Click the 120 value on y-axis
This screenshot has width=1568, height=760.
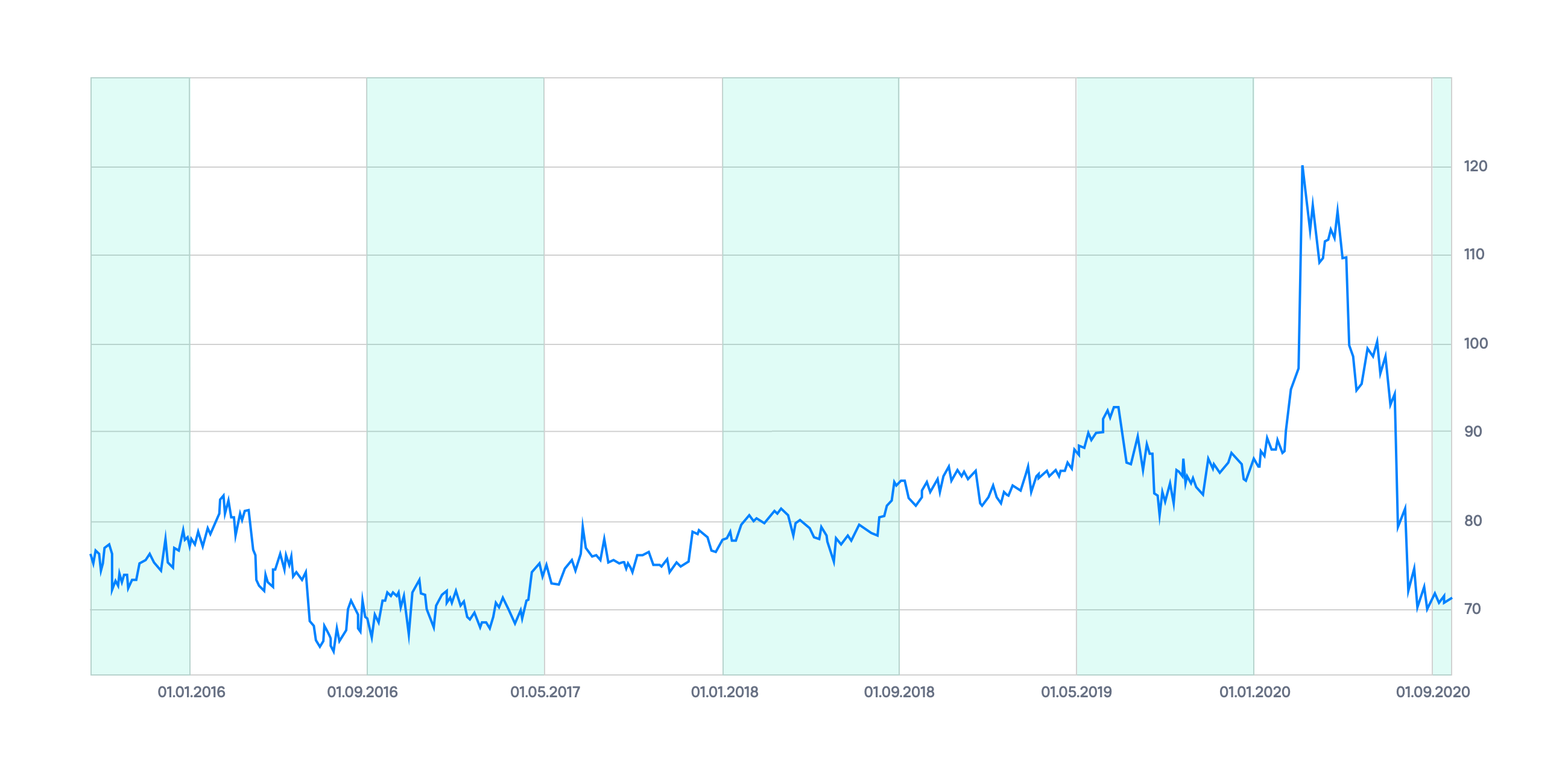click(x=1475, y=166)
